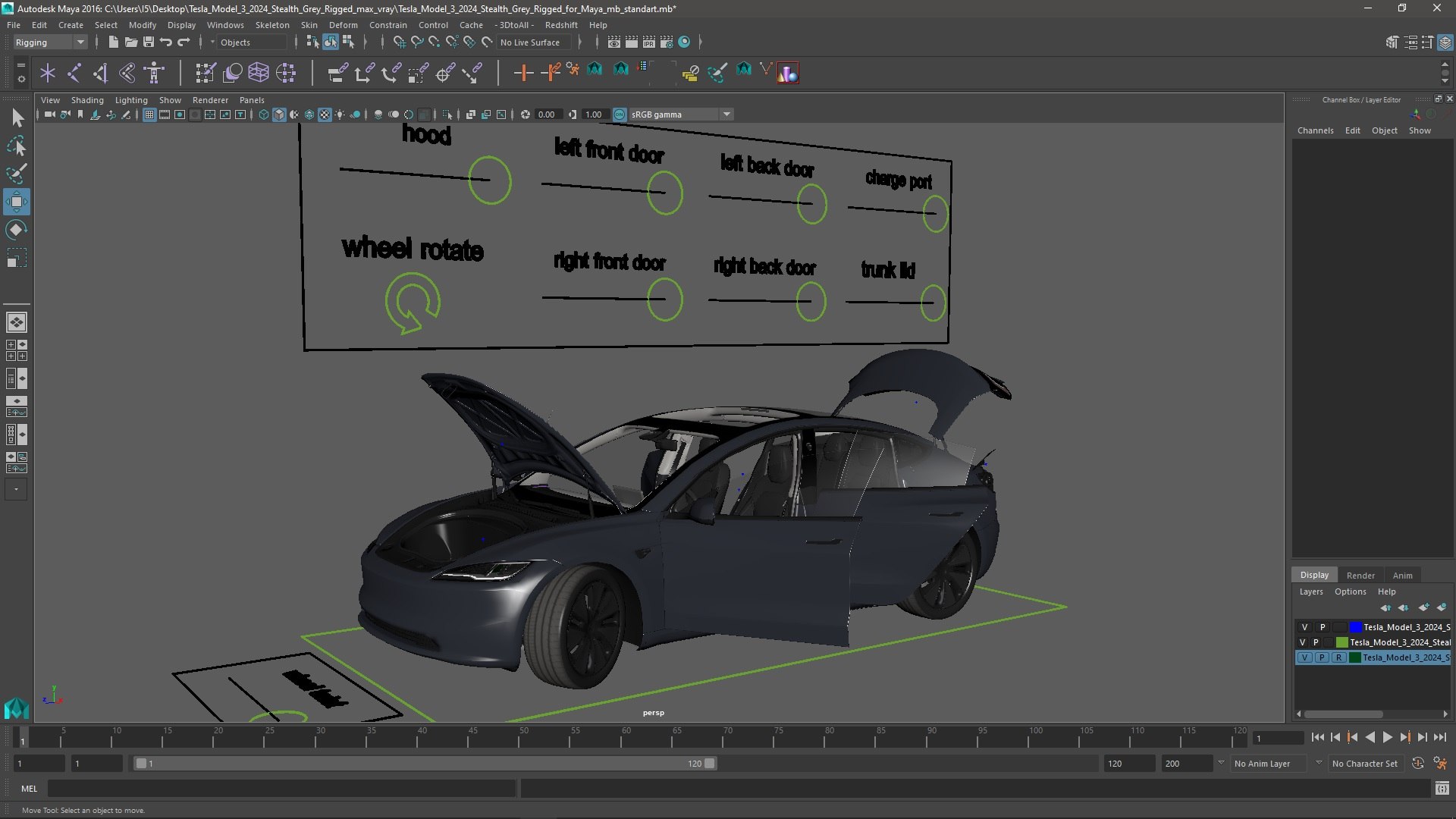Toggle visibility V of blue layer
Image resolution: width=1456 pixels, height=819 pixels.
[x=1304, y=627]
